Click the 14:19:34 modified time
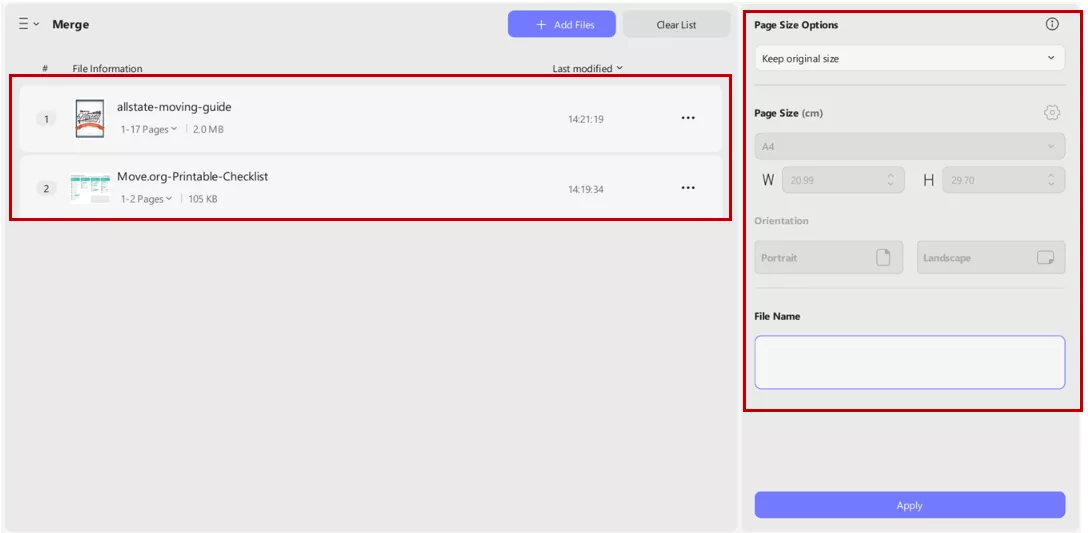This screenshot has height=533, width=1088. (586, 189)
